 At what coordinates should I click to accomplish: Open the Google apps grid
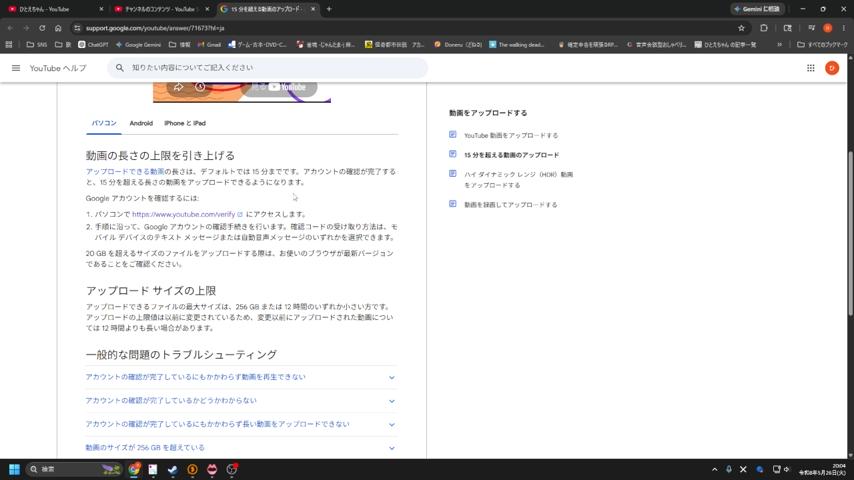point(810,68)
